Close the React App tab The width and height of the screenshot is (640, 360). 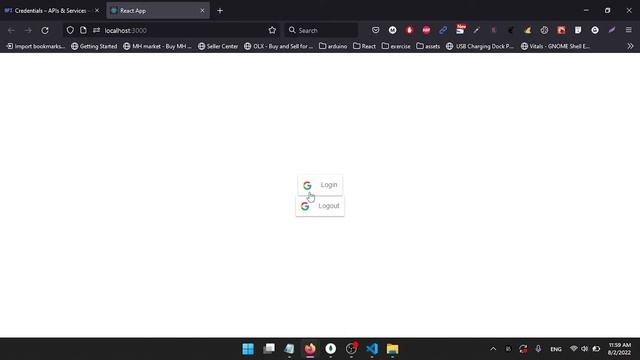[x=202, y=11]
